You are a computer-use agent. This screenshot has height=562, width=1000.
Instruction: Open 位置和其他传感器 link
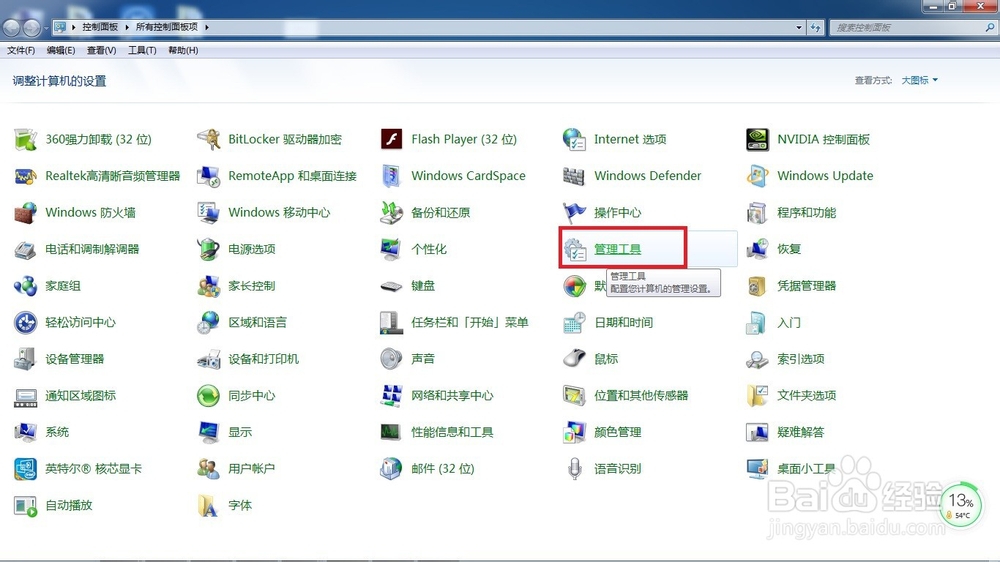pos(642,396)
